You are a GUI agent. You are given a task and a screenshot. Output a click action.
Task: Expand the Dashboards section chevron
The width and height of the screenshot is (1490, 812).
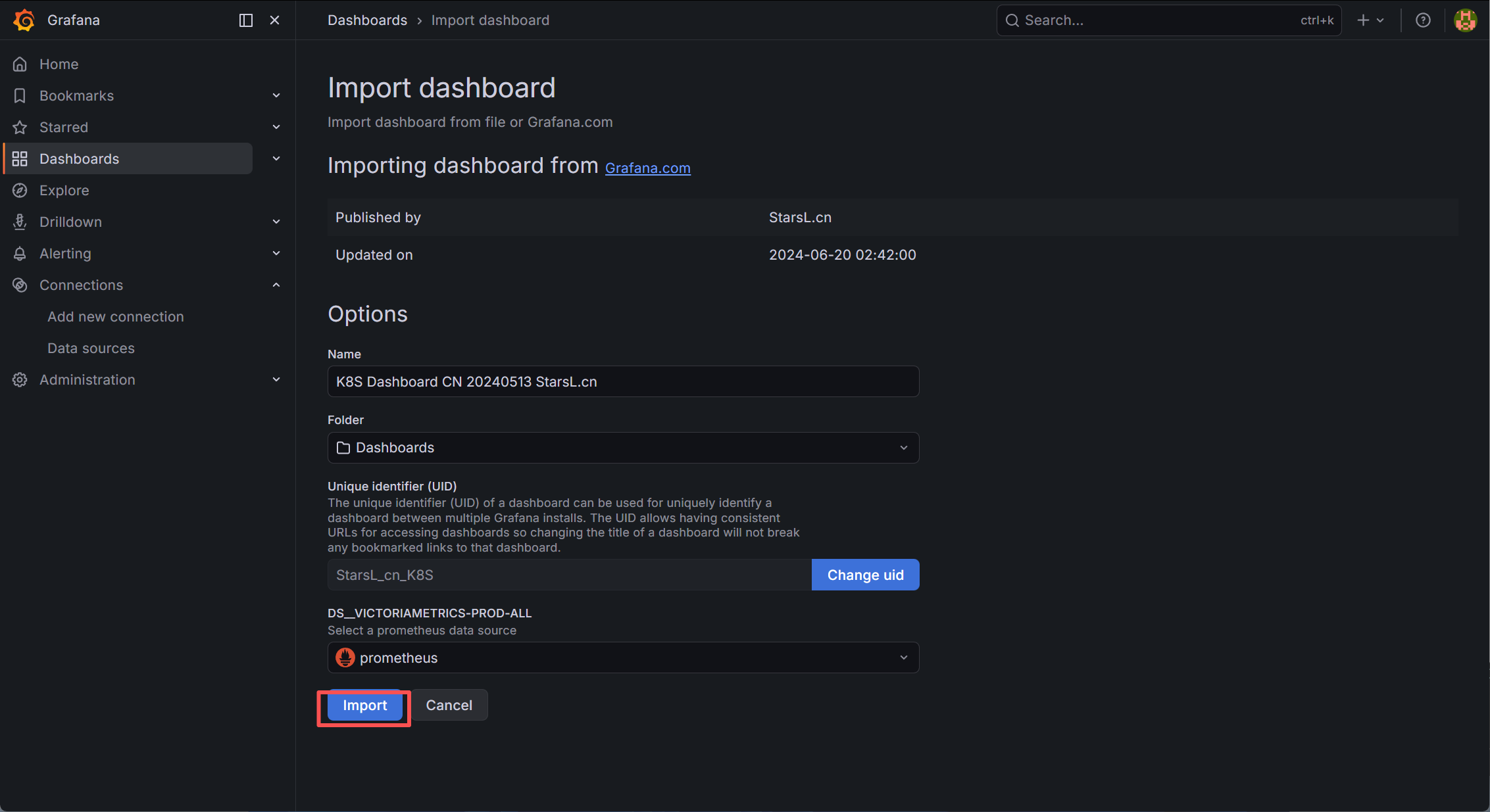(x=276, y=158)
